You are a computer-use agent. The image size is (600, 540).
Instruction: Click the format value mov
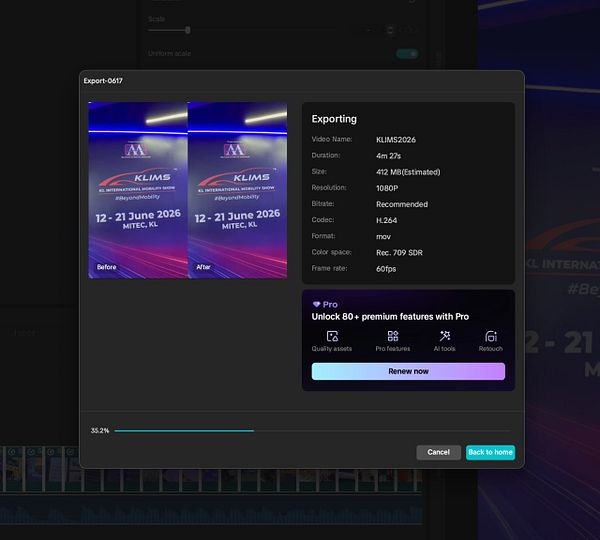383,237
